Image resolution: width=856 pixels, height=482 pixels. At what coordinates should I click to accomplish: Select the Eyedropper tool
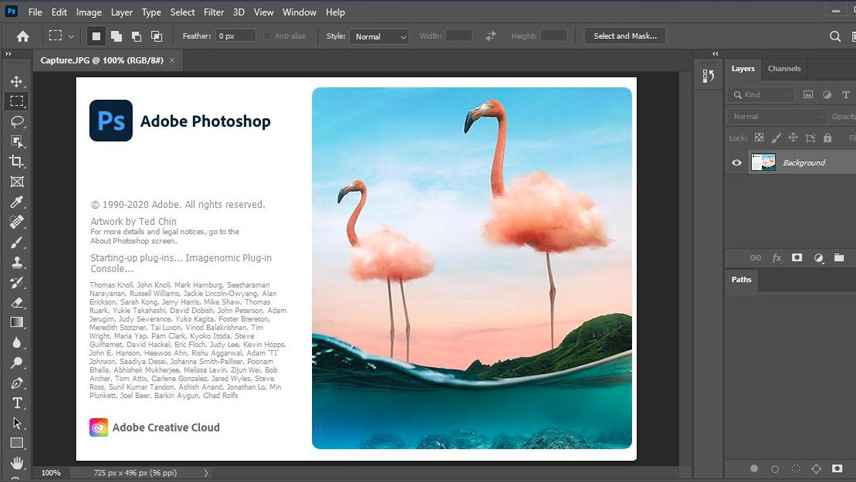pyautogui.click(x=16, y=202)
